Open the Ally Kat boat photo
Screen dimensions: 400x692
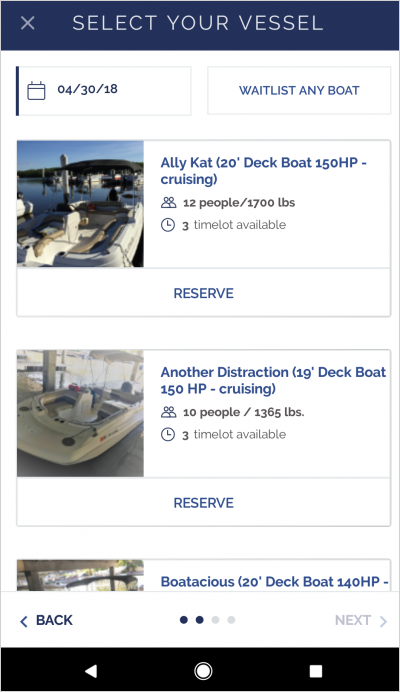click(80, 204)
